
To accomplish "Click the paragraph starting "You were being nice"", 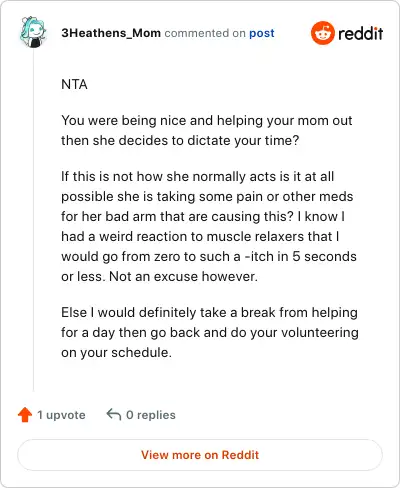I will click(207, 130).
